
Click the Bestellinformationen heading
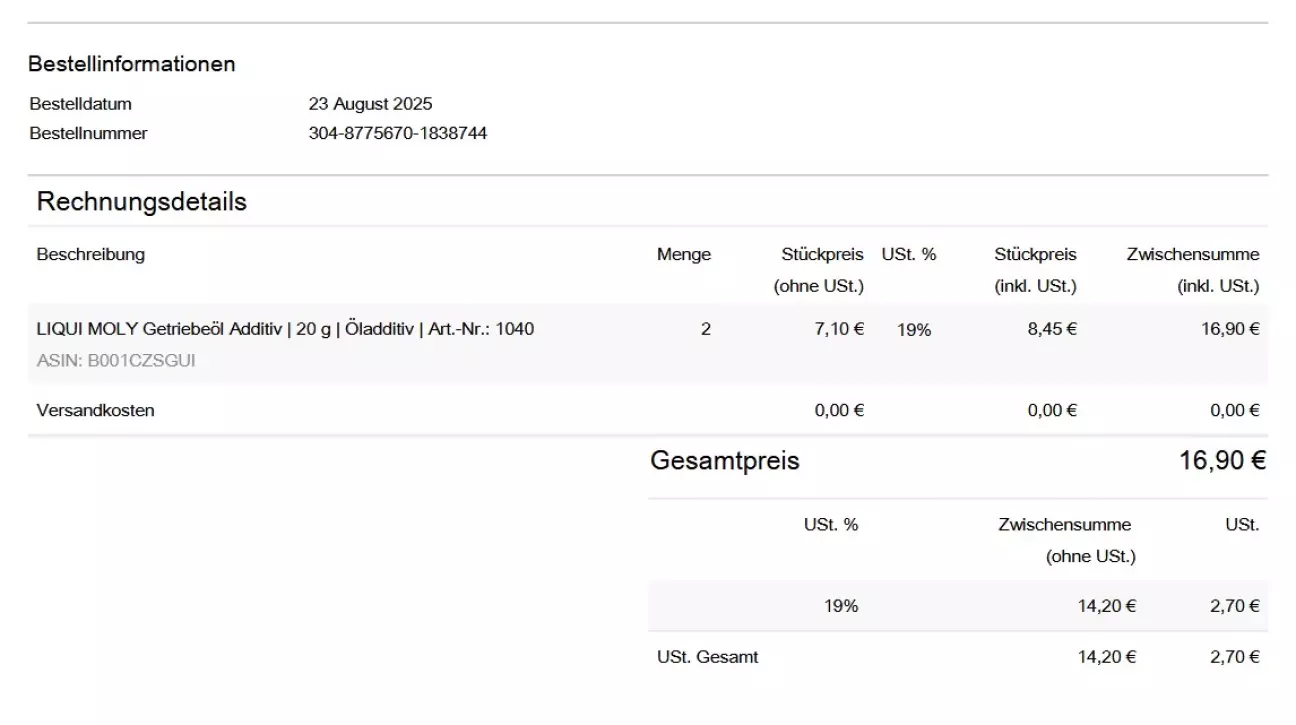132,64
